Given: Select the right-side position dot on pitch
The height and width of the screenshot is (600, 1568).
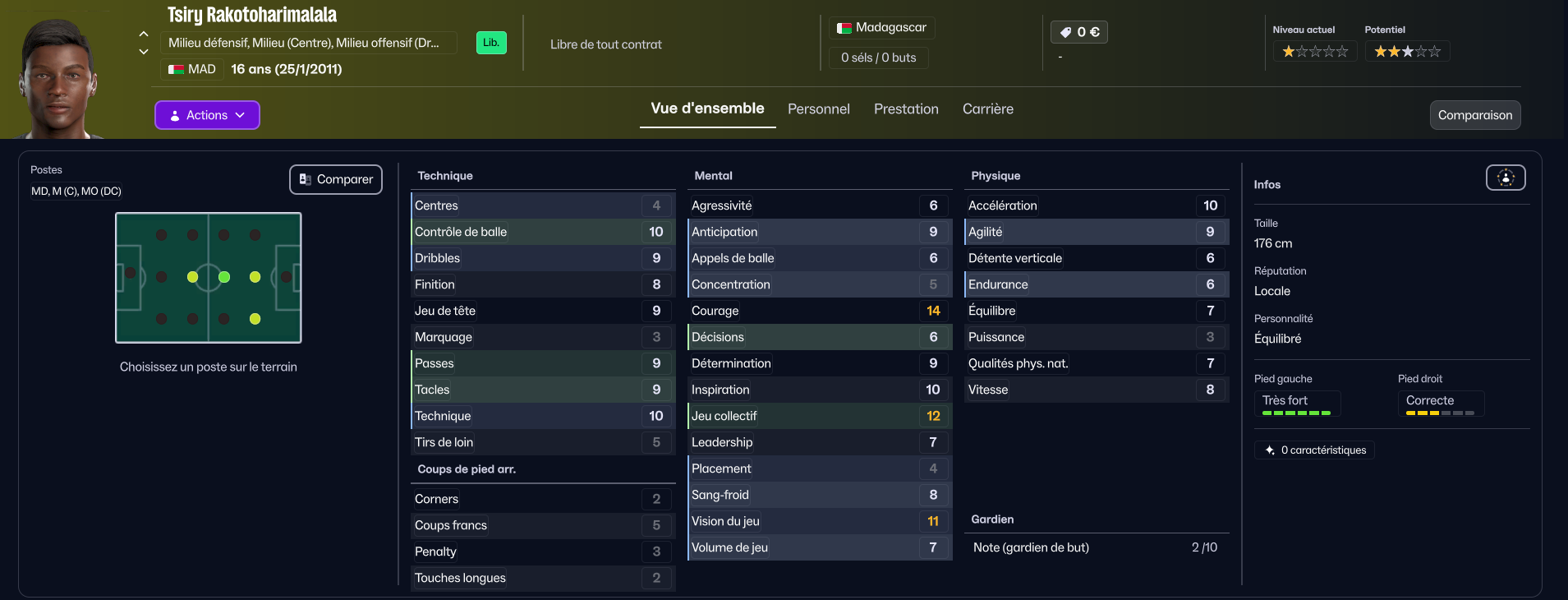Looking at the screenshot, I should click(x=255, y=319).
